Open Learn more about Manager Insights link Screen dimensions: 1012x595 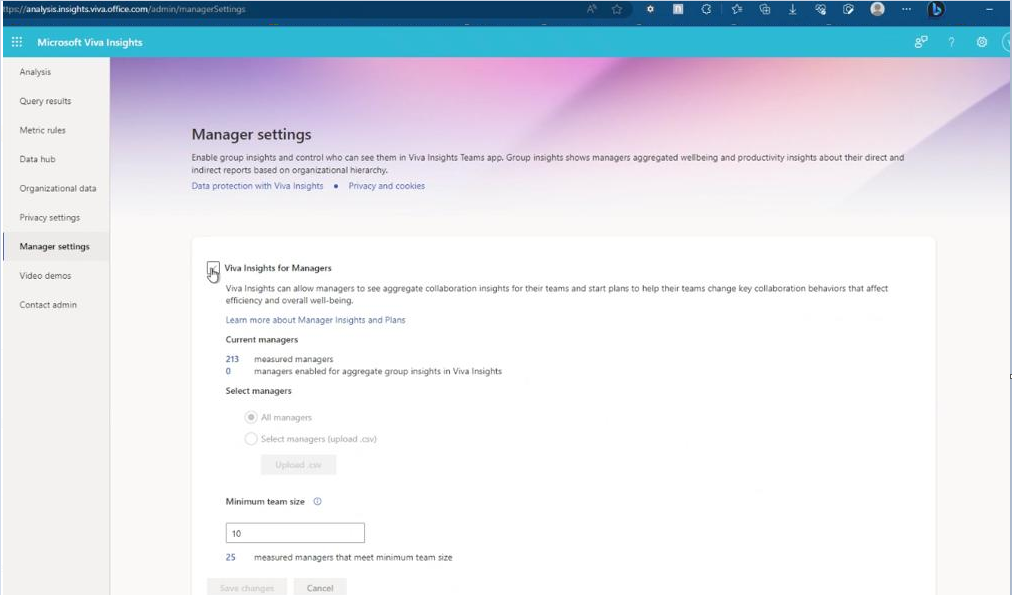pyautogui.click(x=316, y=320)
